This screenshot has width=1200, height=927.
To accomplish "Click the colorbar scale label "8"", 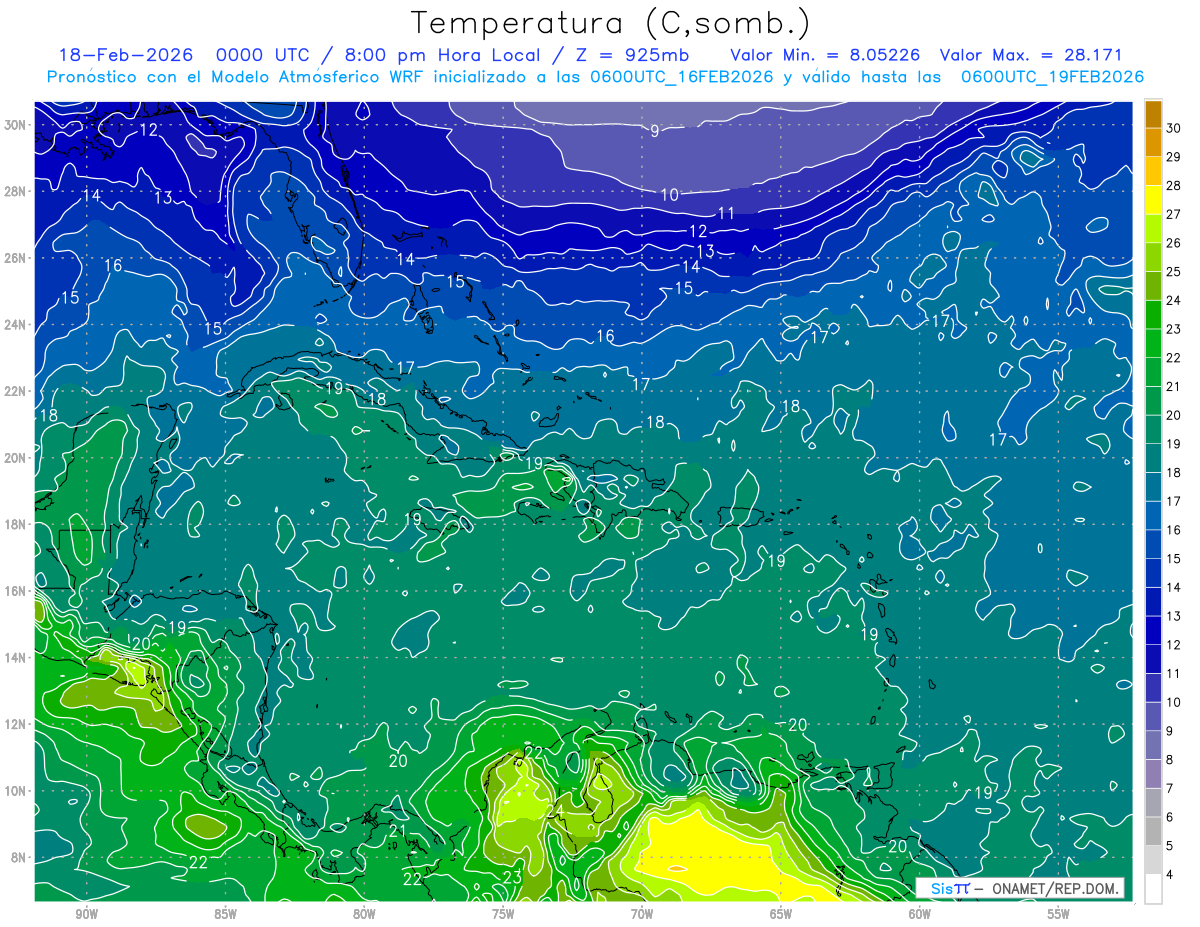I will [x=1171, y=760].
